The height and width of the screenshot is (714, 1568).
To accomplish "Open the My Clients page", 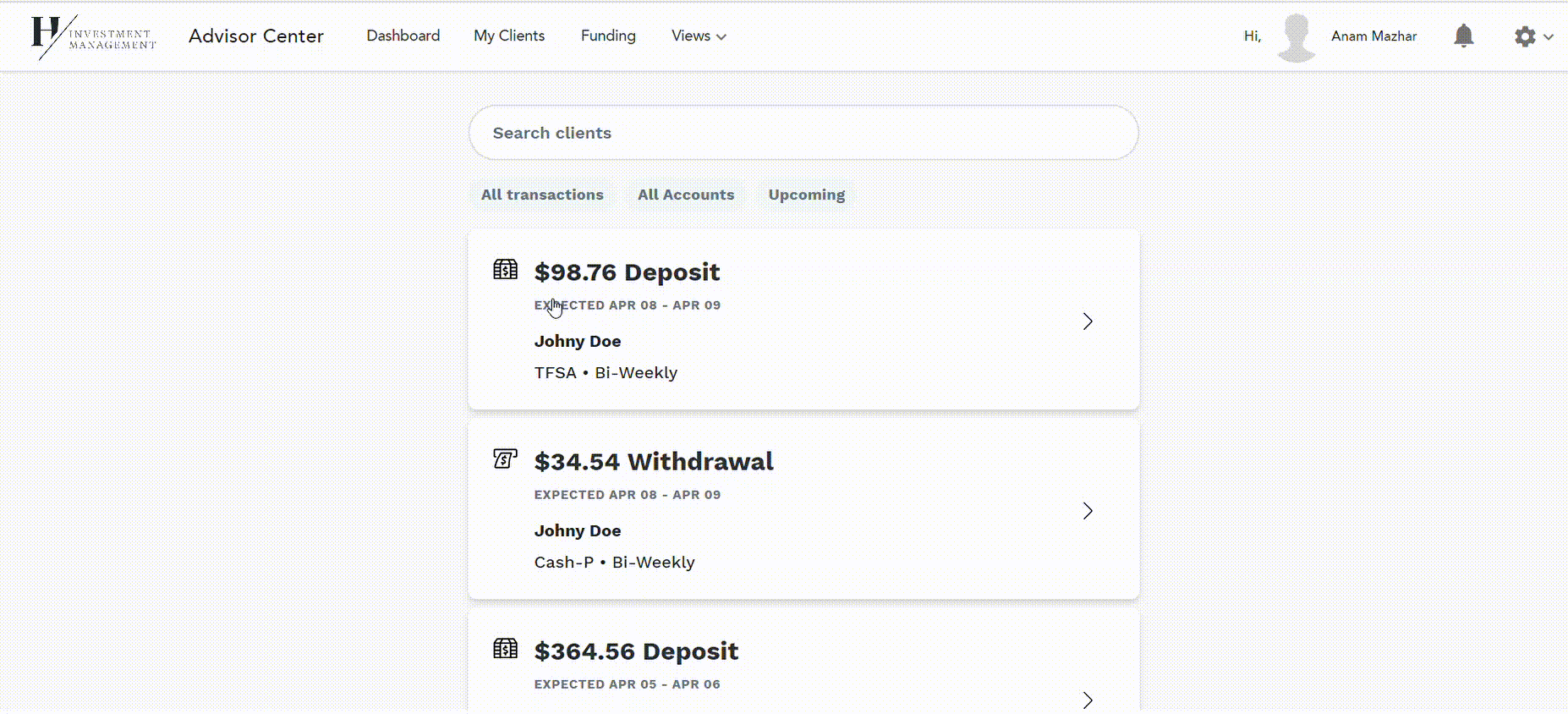I will tap(509, 36).
